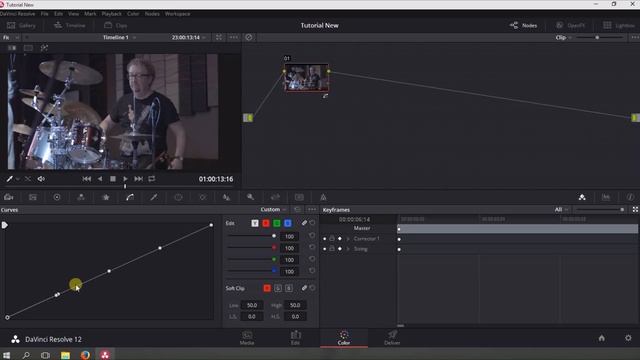The width and height of the screenshot is (640, 360).
Task: Open the Blur palette icon
Action: (226, 197)
